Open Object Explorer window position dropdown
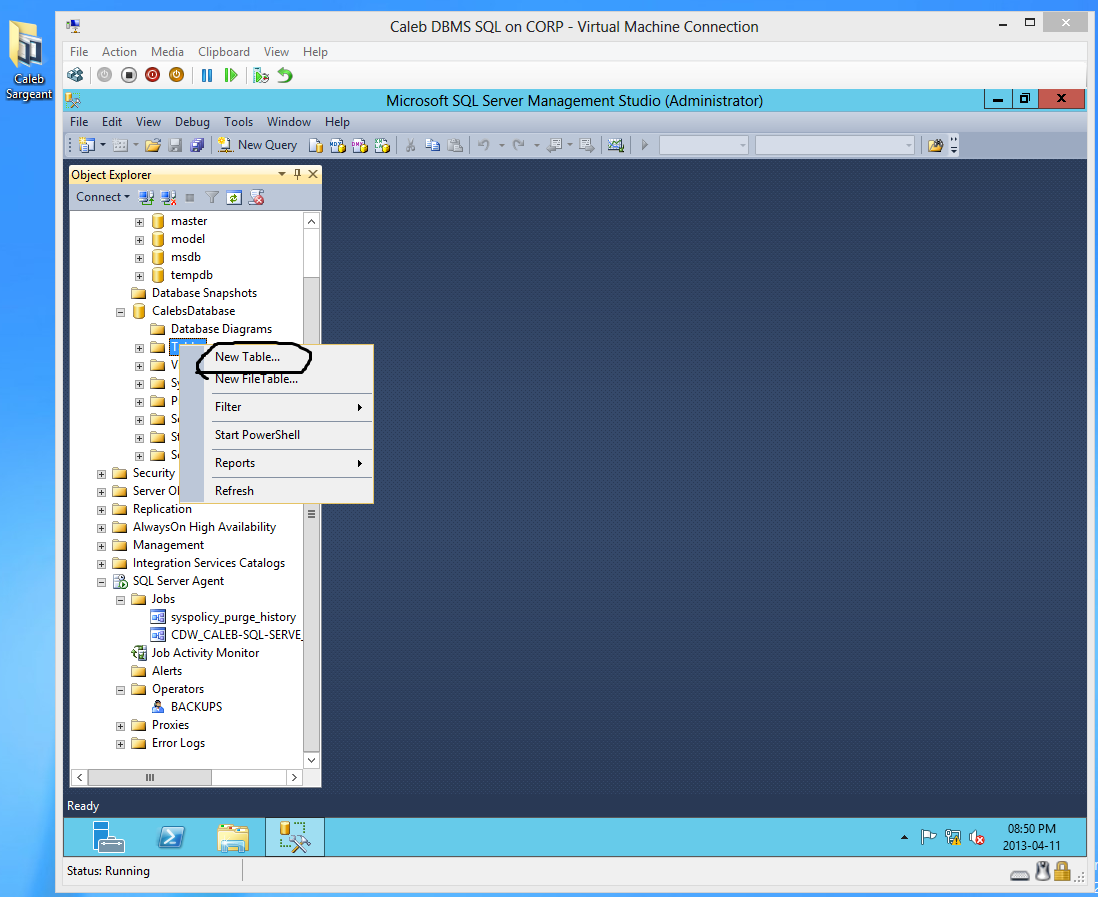 pyautogui.click(x=282, y=174)
